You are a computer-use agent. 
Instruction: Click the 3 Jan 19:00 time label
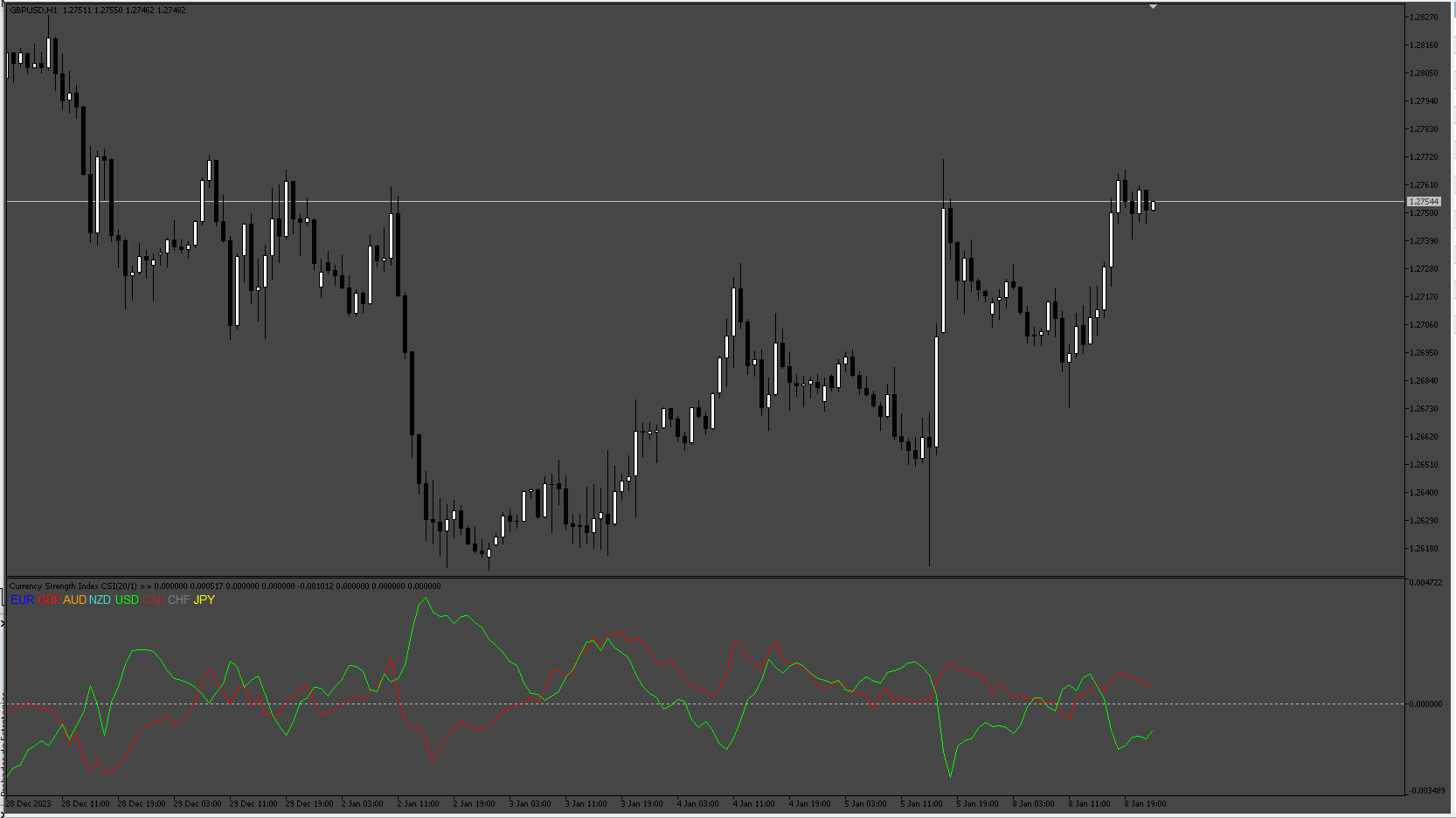(642, 804)
